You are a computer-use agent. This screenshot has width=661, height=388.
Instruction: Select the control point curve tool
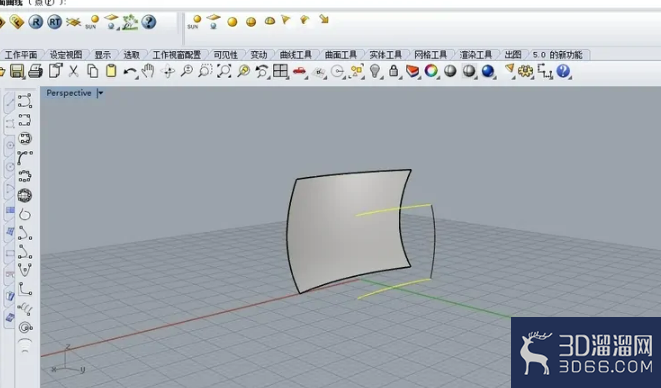[x=25, y=101]
